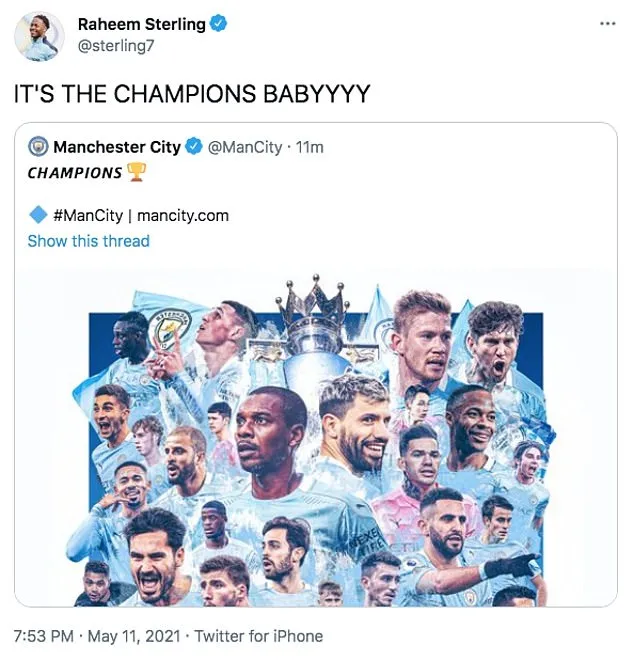Click the bold CHAMPIONS quoted tweet text

[x=74, y=173]
